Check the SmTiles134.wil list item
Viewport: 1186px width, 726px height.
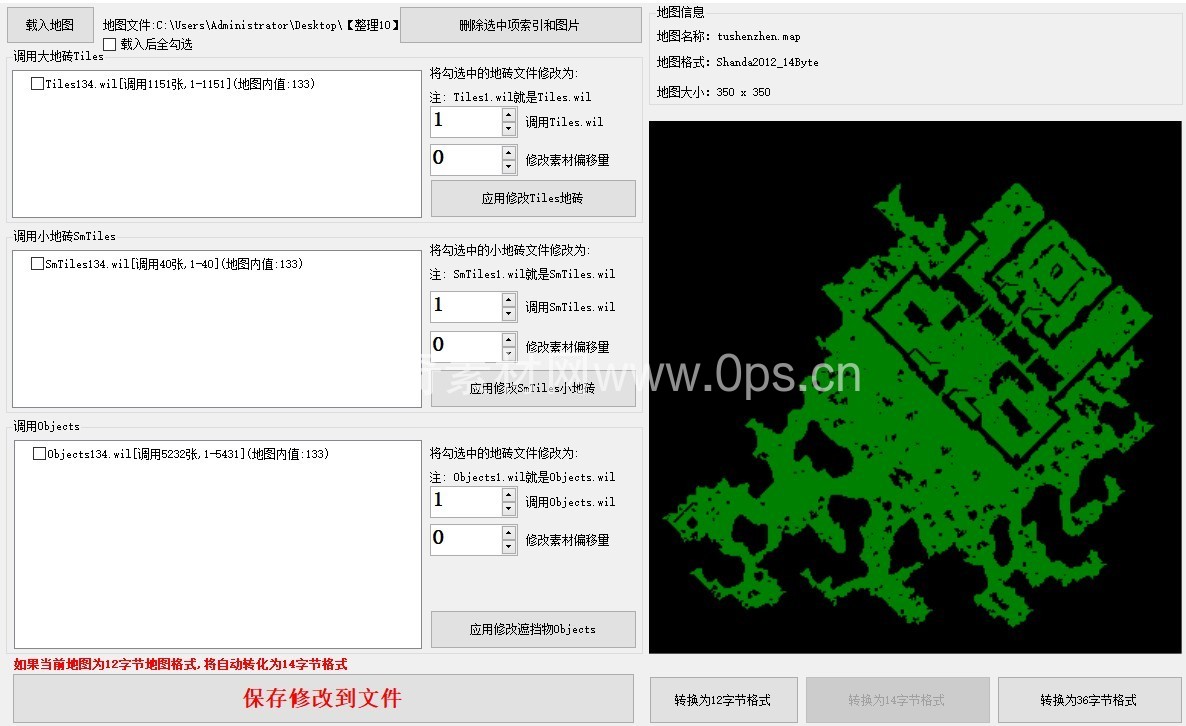click(x=37, y=264)
